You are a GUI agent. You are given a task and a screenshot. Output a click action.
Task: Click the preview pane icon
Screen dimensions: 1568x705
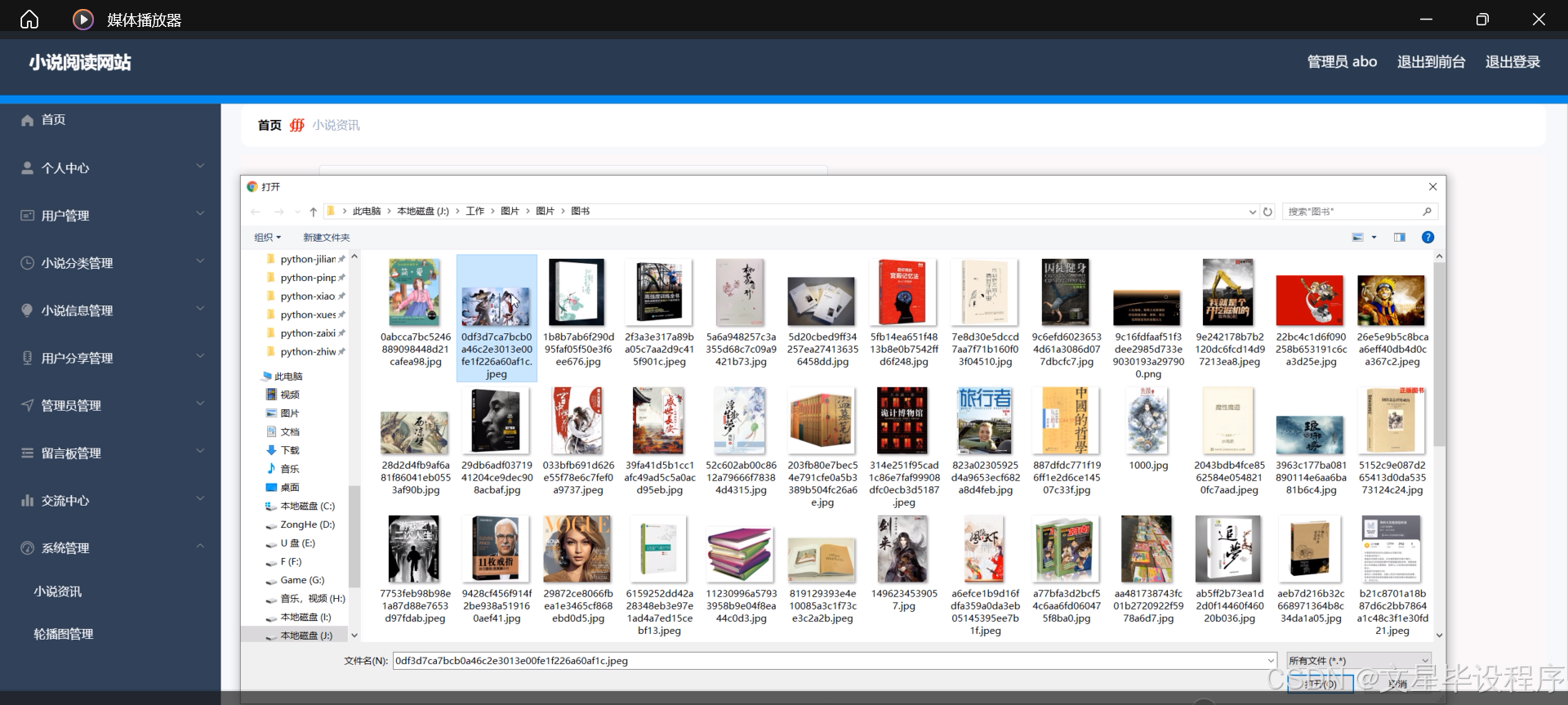click(x=1399, y=238)
